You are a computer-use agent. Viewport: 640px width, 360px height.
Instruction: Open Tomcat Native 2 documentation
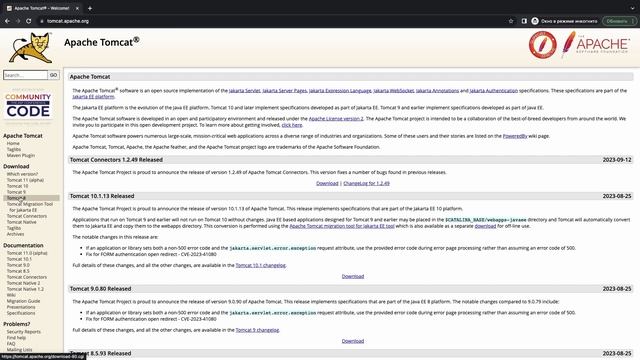click(x=23, y=283)
